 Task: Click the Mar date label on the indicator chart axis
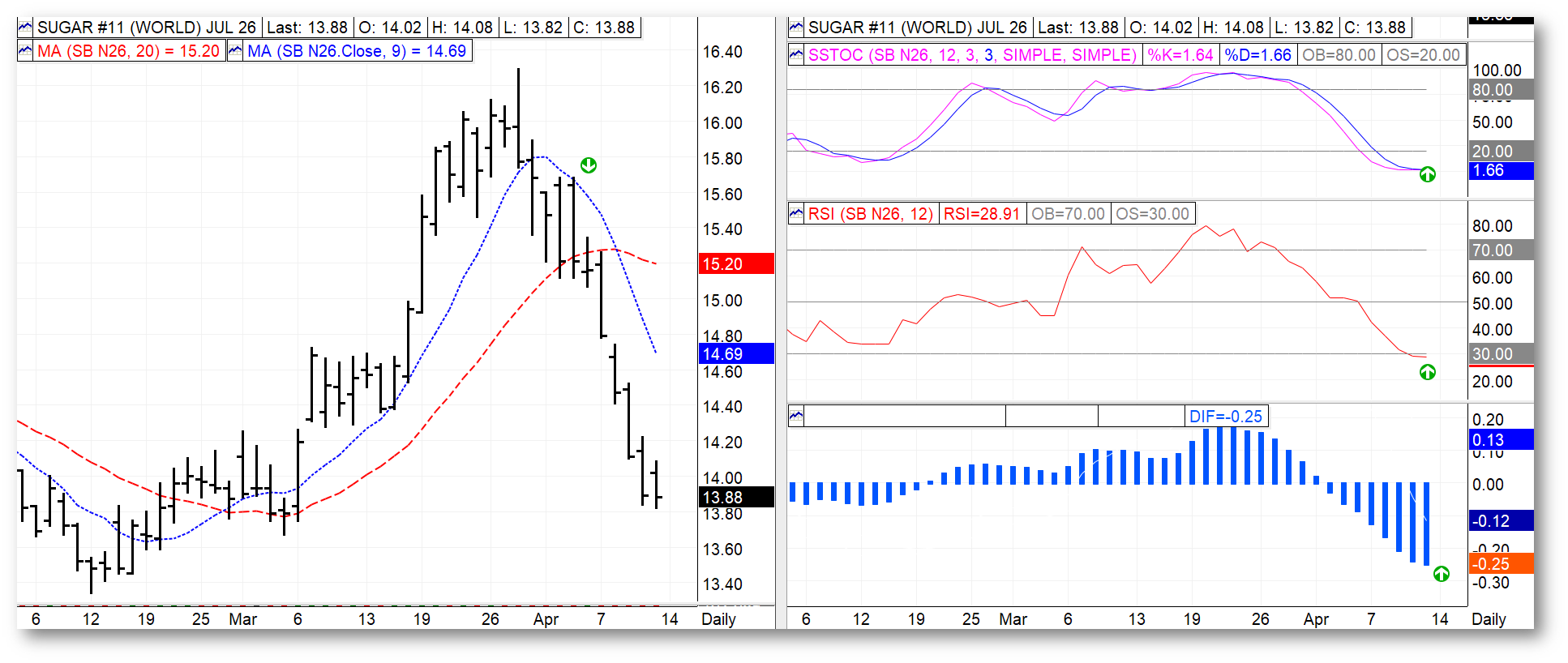coord(1013,619)
